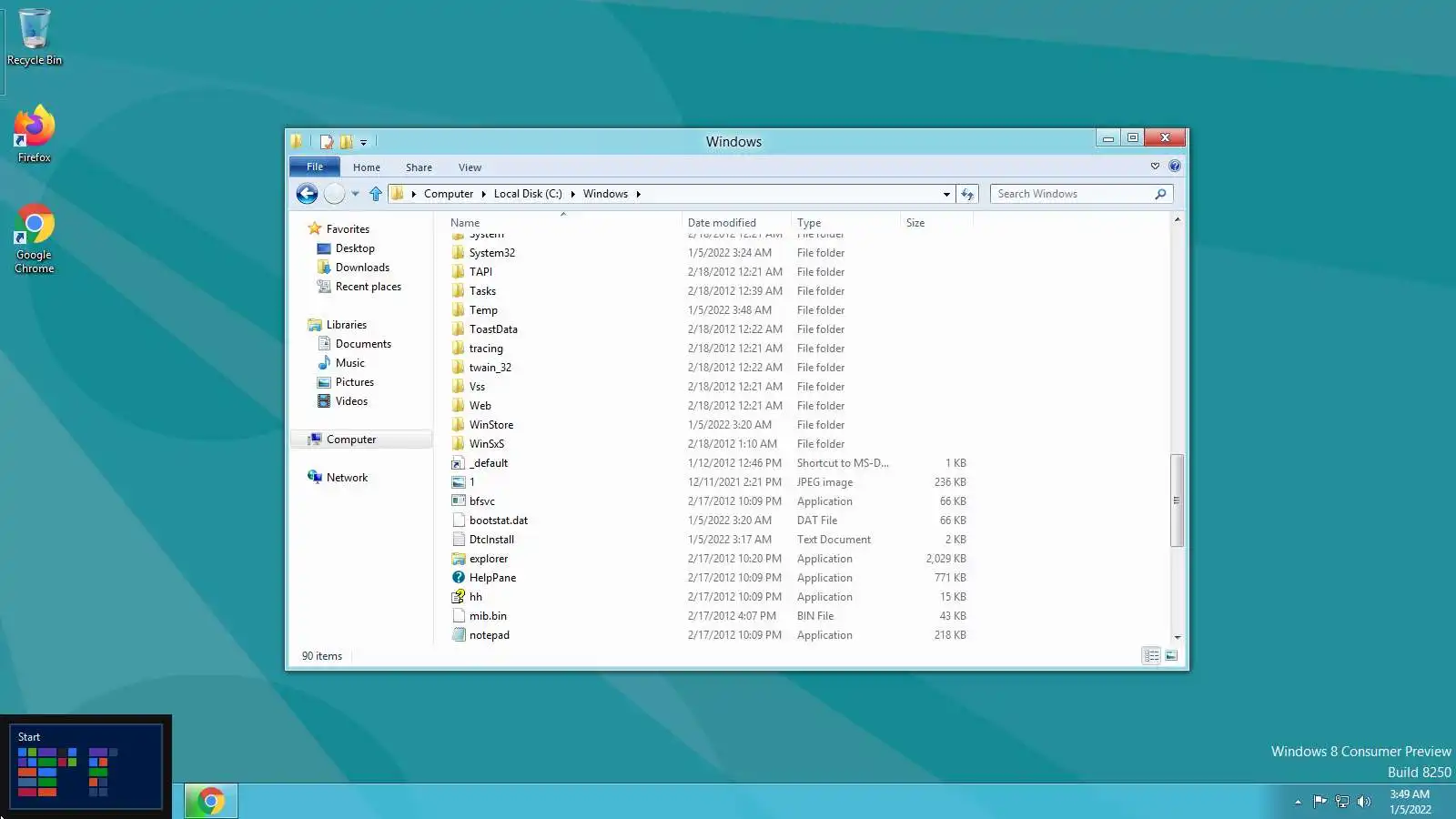Switch to the Home ribbon tab
The width and height of the screenshot is (1456, 819).
click(367, 167)
